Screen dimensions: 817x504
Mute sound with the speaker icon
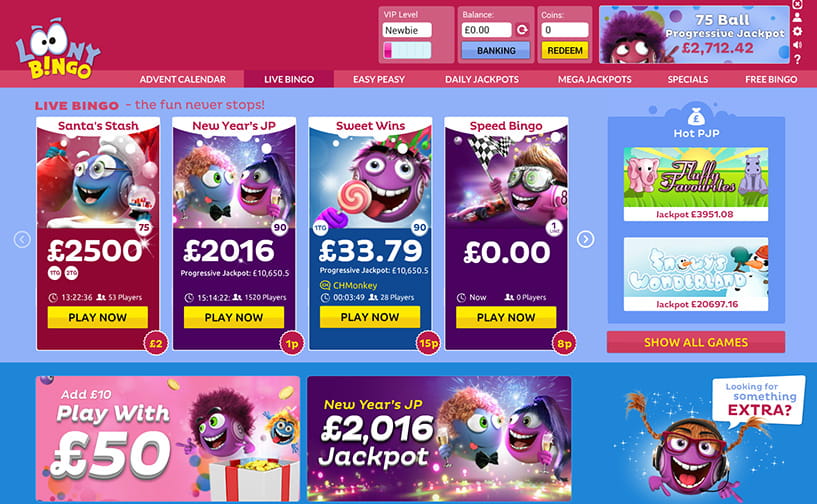coord(797,45)
